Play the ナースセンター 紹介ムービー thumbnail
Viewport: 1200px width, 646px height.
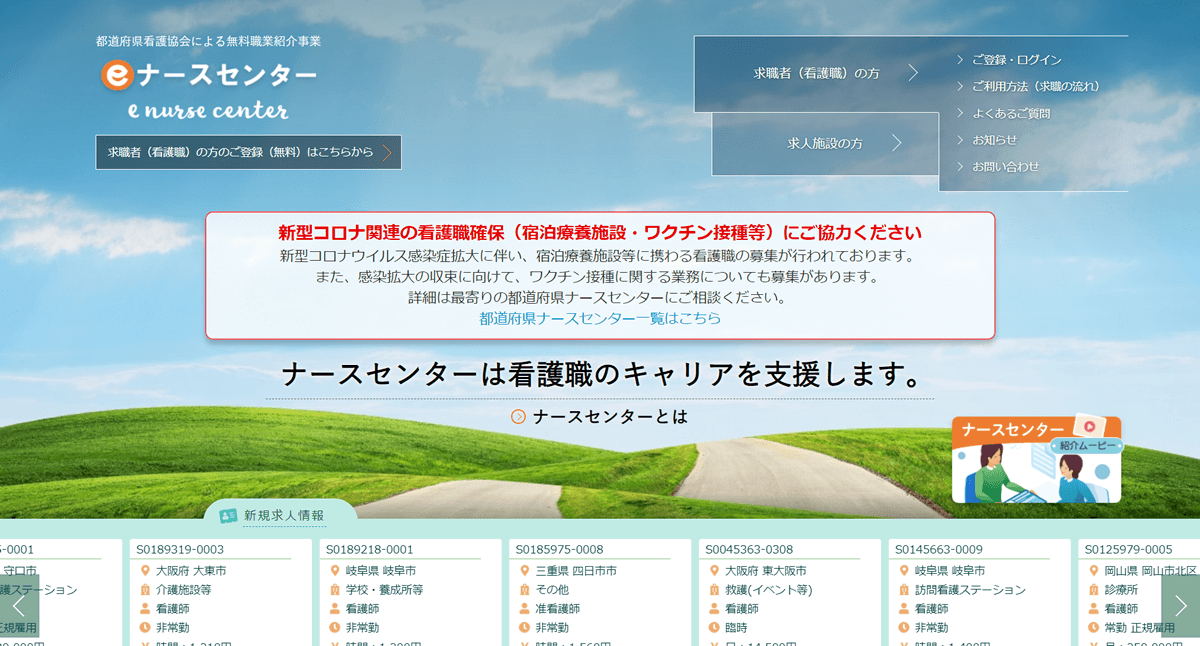[1036, 460]
